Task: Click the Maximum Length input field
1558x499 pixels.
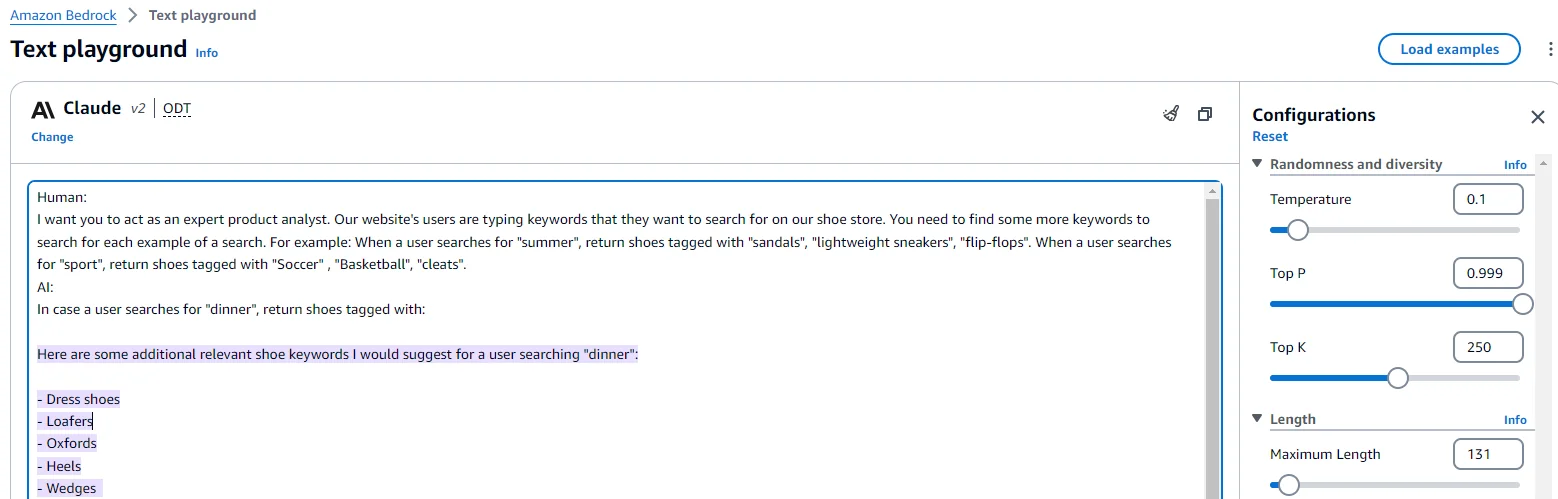Action: coord(1487,454)
